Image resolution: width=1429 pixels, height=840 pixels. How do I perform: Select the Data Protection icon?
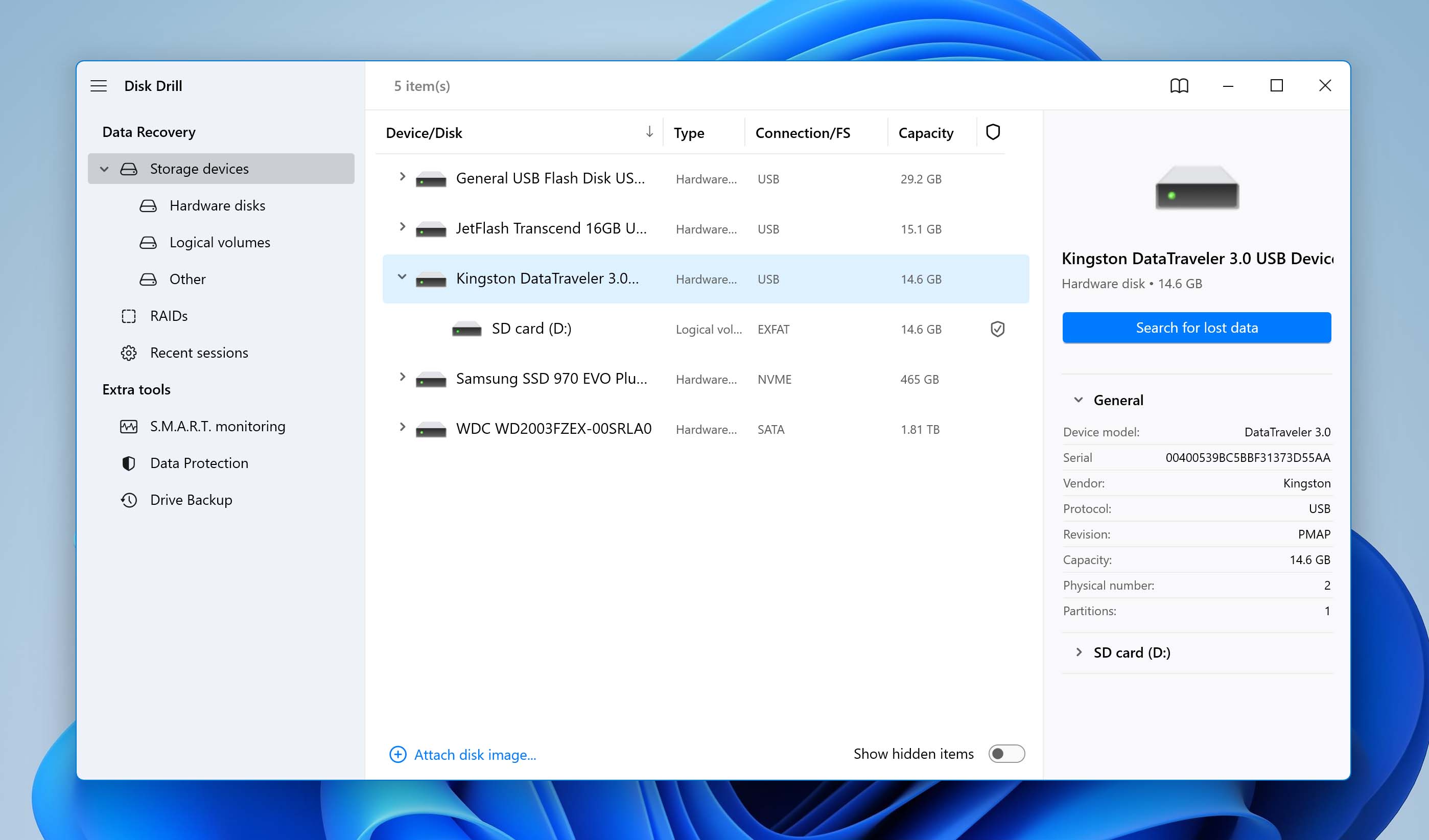[128, 462]
